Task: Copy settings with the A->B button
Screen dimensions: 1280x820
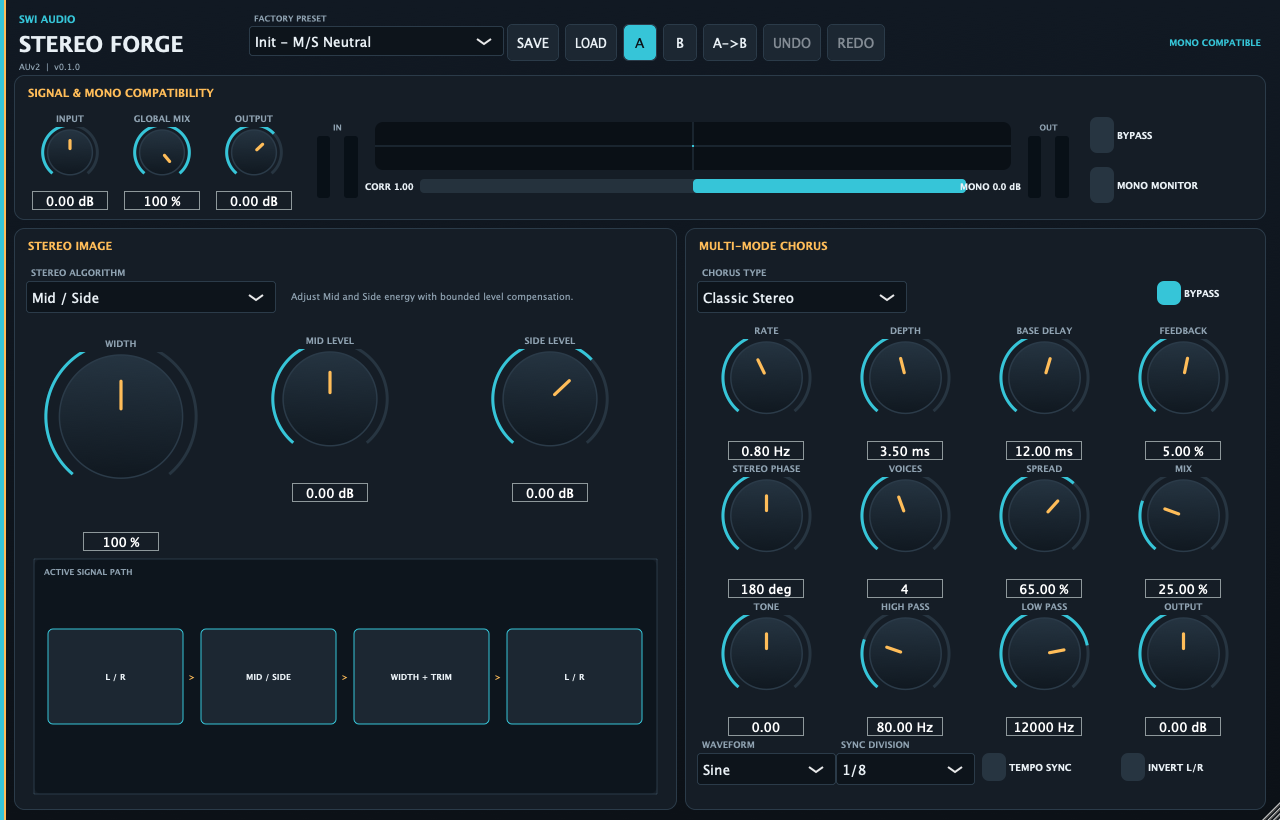Action: [x=730, y=43]
